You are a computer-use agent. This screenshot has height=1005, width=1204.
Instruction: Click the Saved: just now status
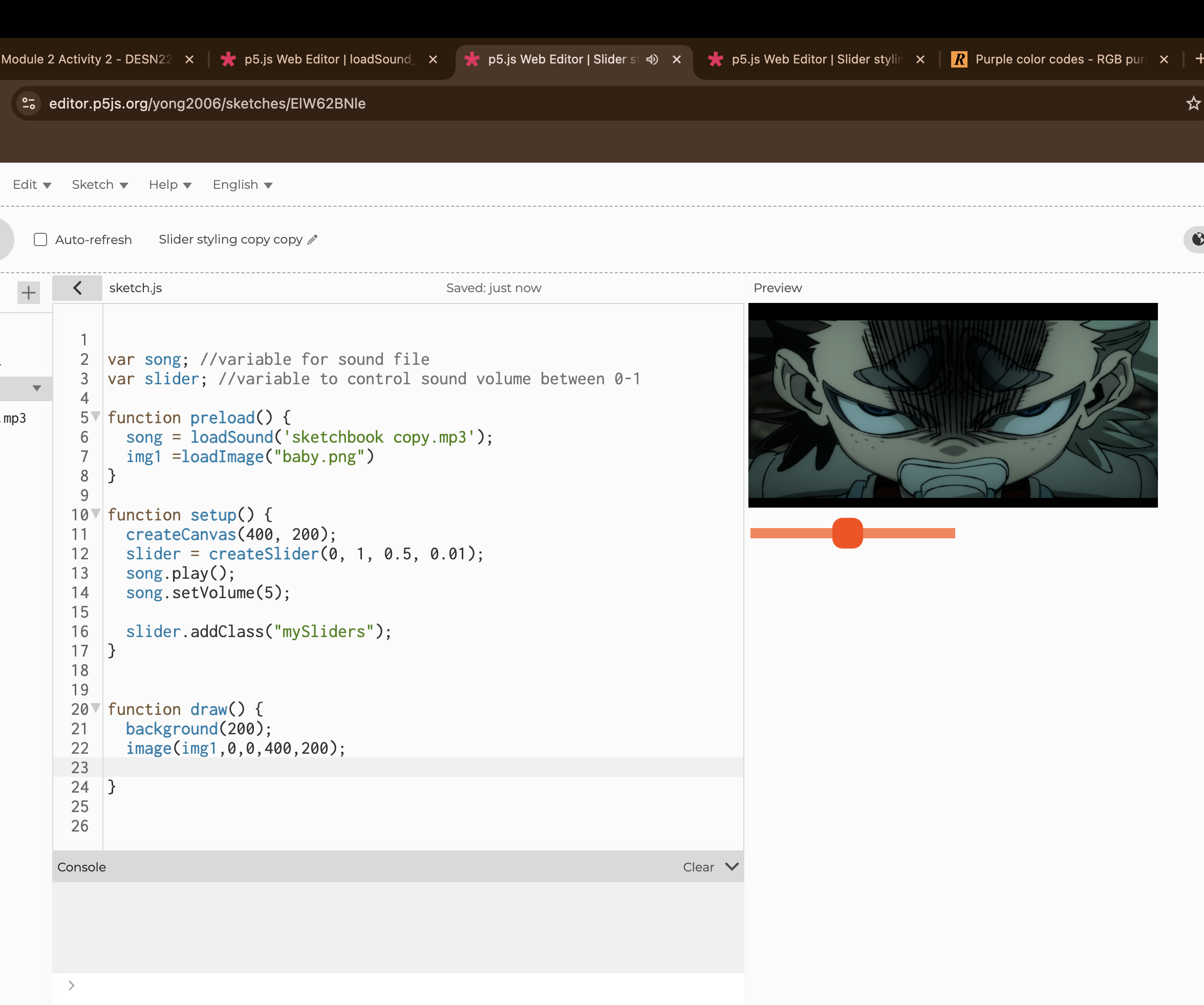(x=493, y=288)
